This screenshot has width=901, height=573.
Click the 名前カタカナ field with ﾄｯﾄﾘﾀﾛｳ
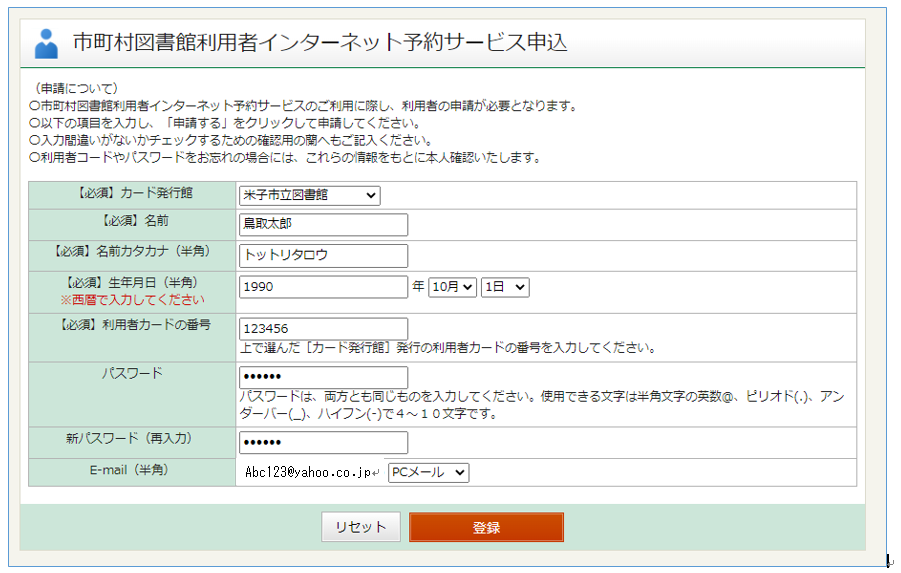click(323, 255)
